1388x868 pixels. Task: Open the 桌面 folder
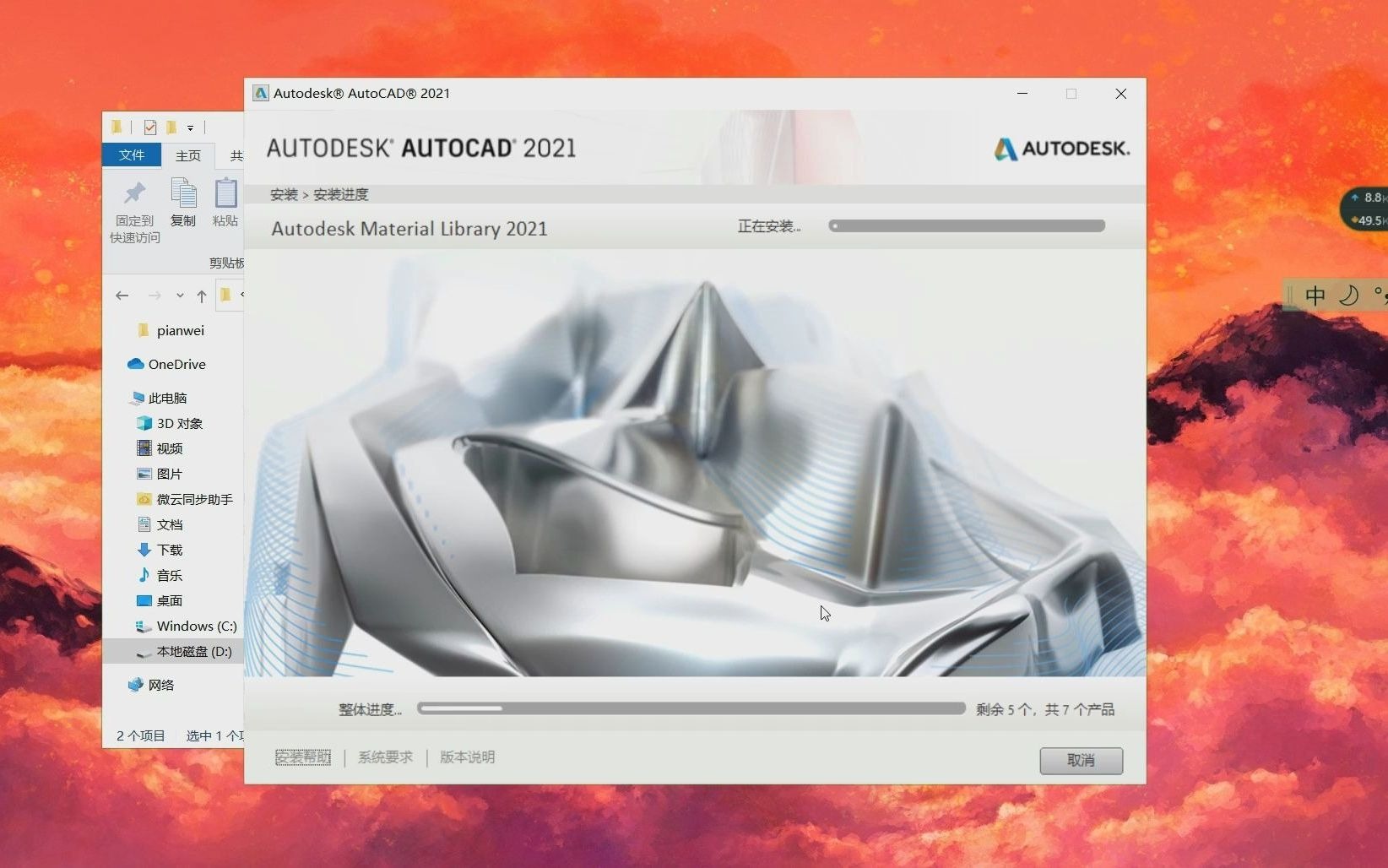click(160, 600)
